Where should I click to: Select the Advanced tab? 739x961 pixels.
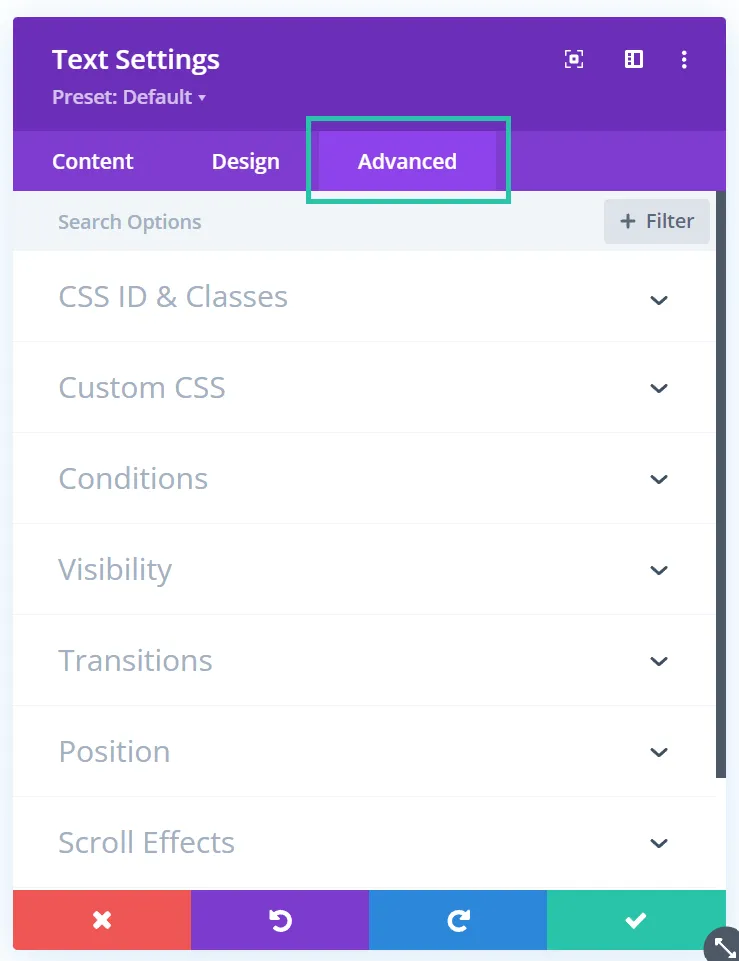tap(407, 161)
